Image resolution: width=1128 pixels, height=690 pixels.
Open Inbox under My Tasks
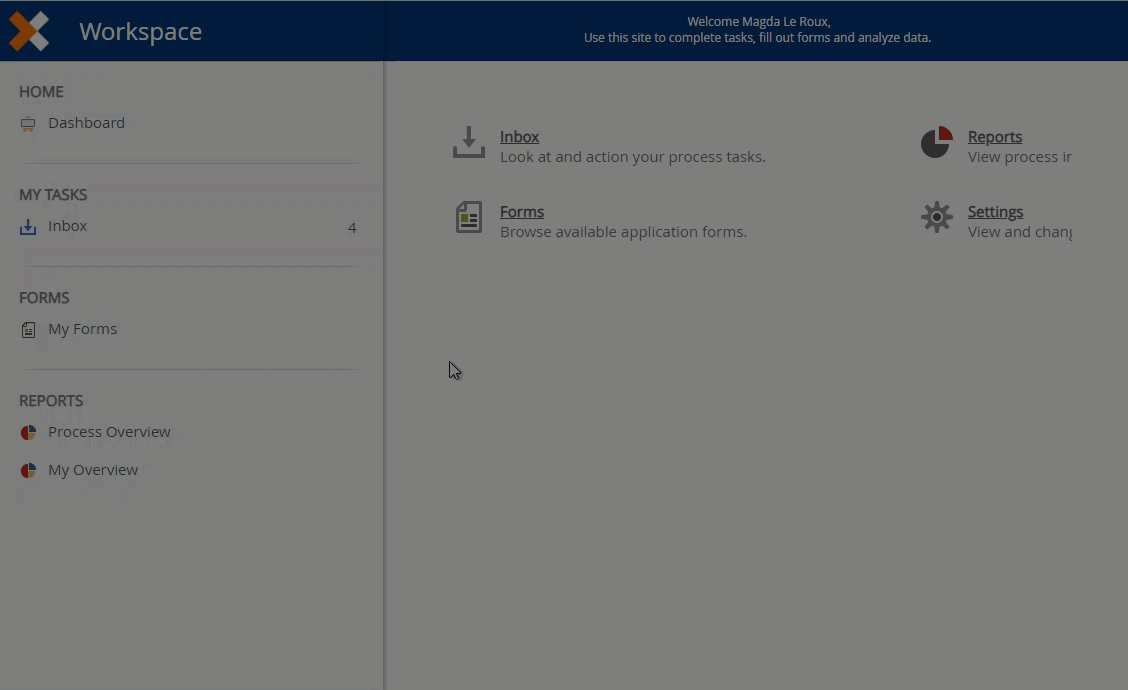(x=68, y=226)
